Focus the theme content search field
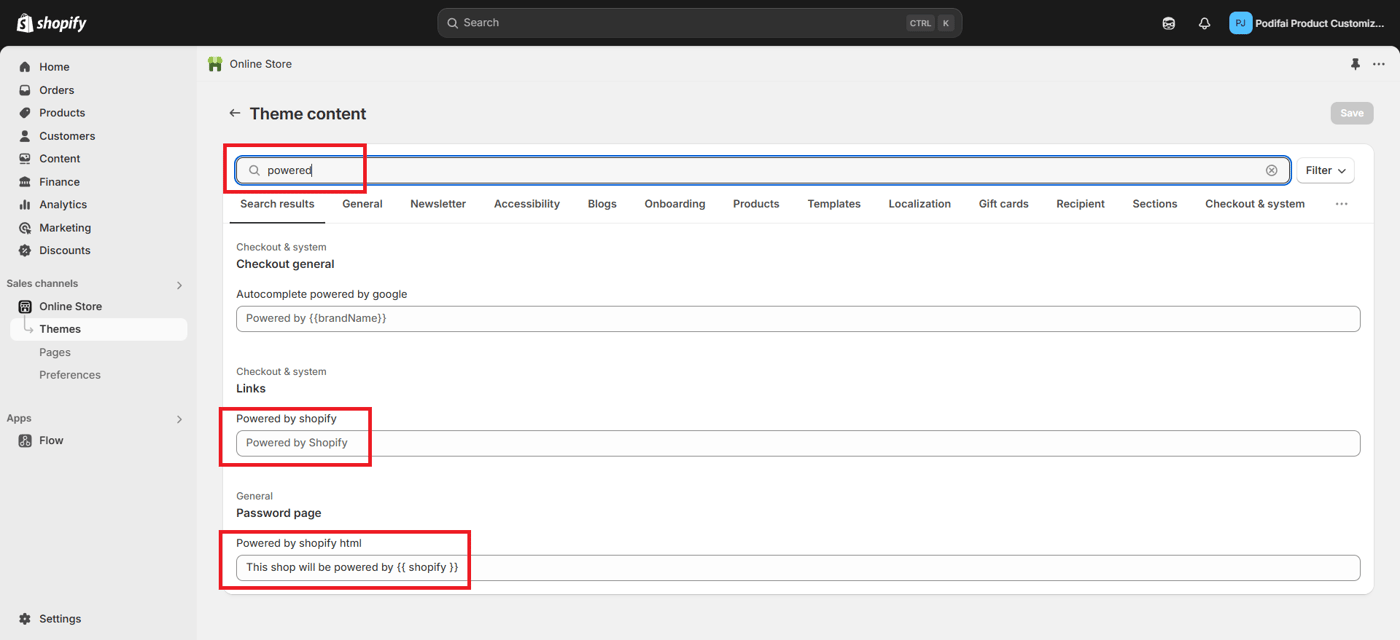 tap(763, 171)
